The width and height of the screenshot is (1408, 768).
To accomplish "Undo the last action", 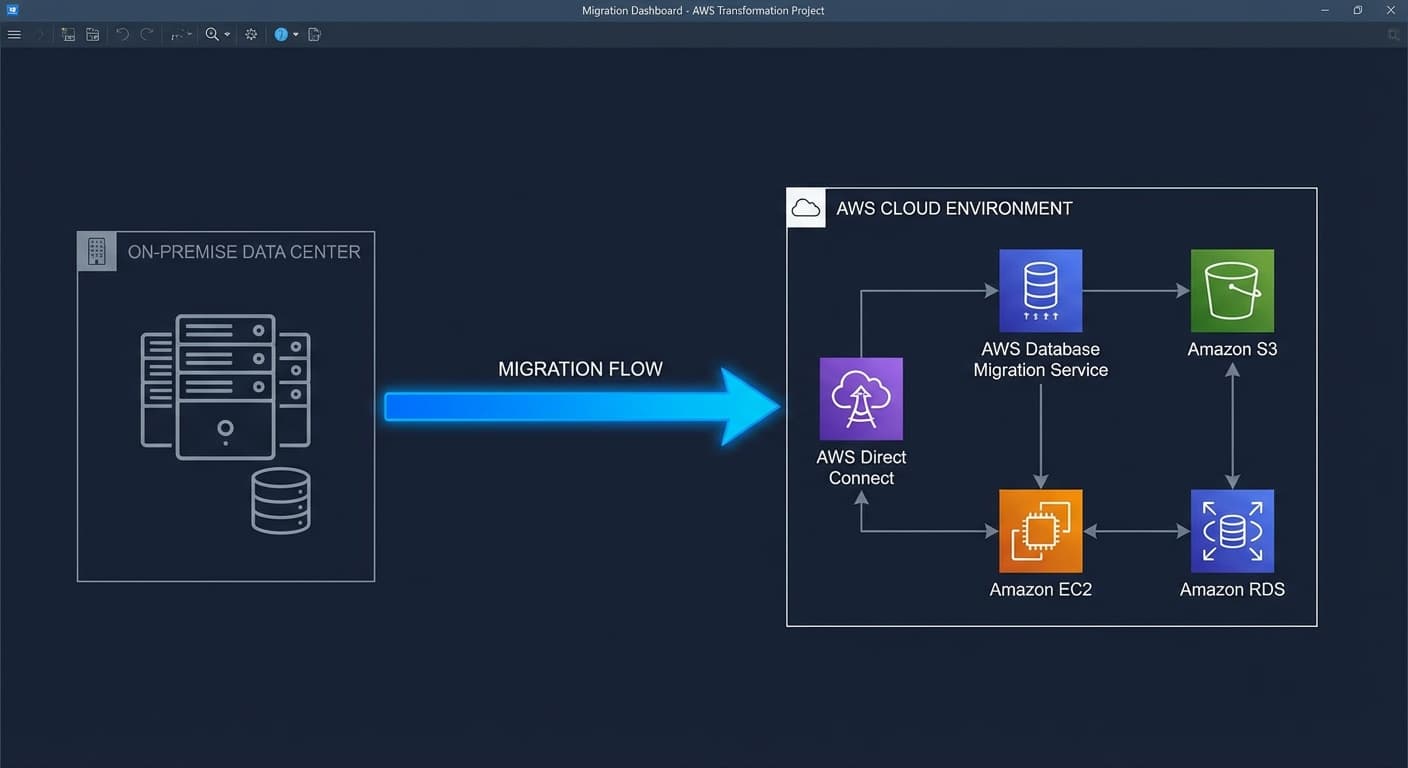I will click(x=122, y=34).
